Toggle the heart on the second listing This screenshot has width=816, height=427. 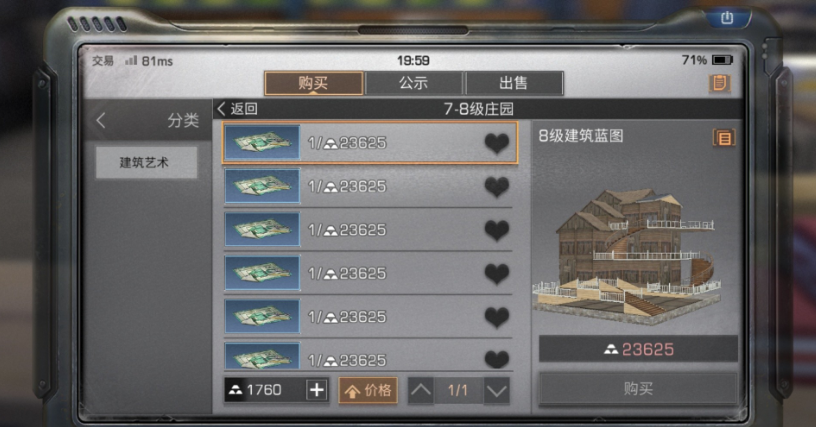496,187
